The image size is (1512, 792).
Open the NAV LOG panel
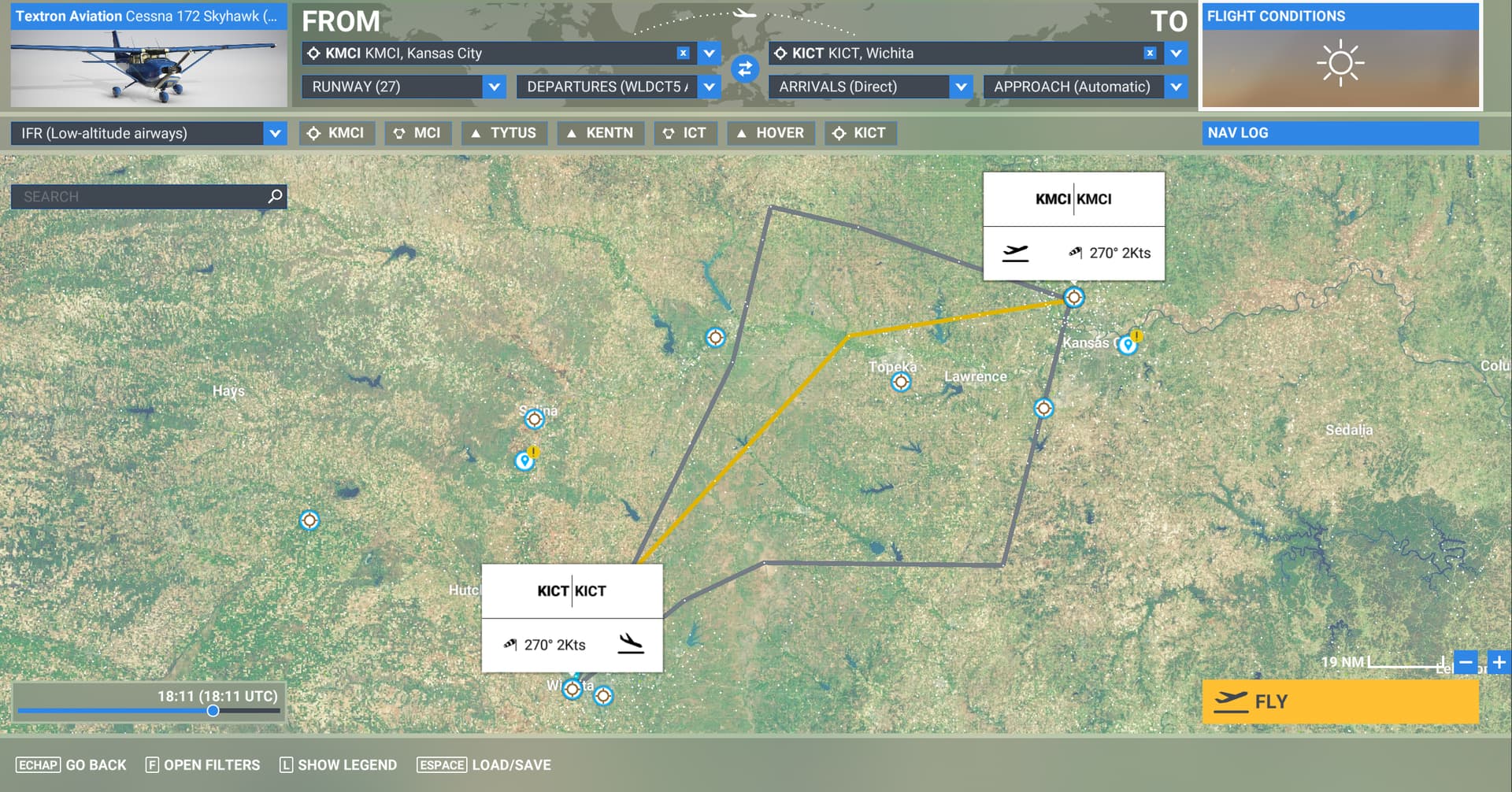tap(1340, 133)
